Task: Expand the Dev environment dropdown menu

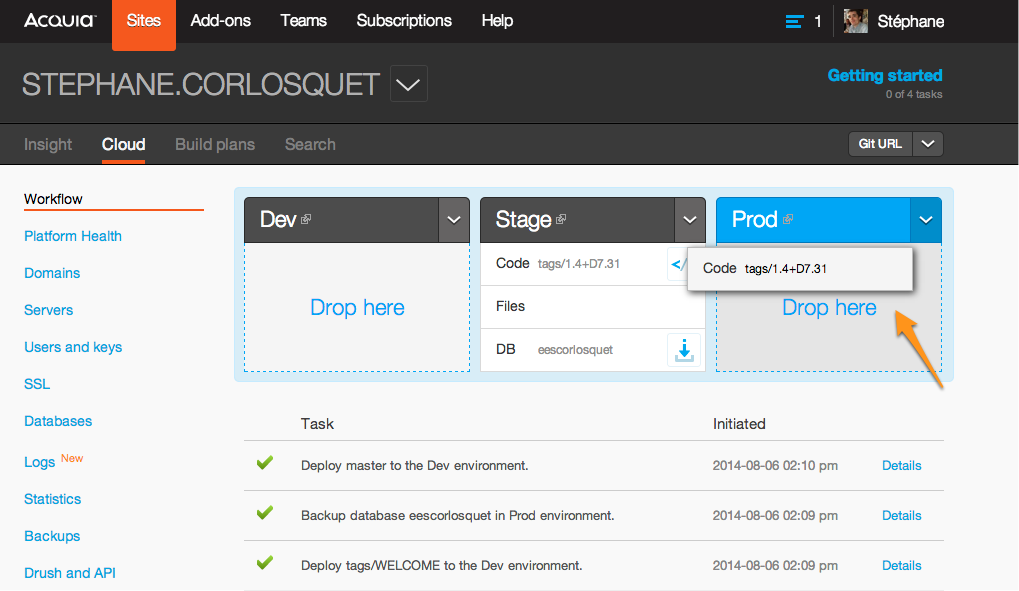Action: 454,220
